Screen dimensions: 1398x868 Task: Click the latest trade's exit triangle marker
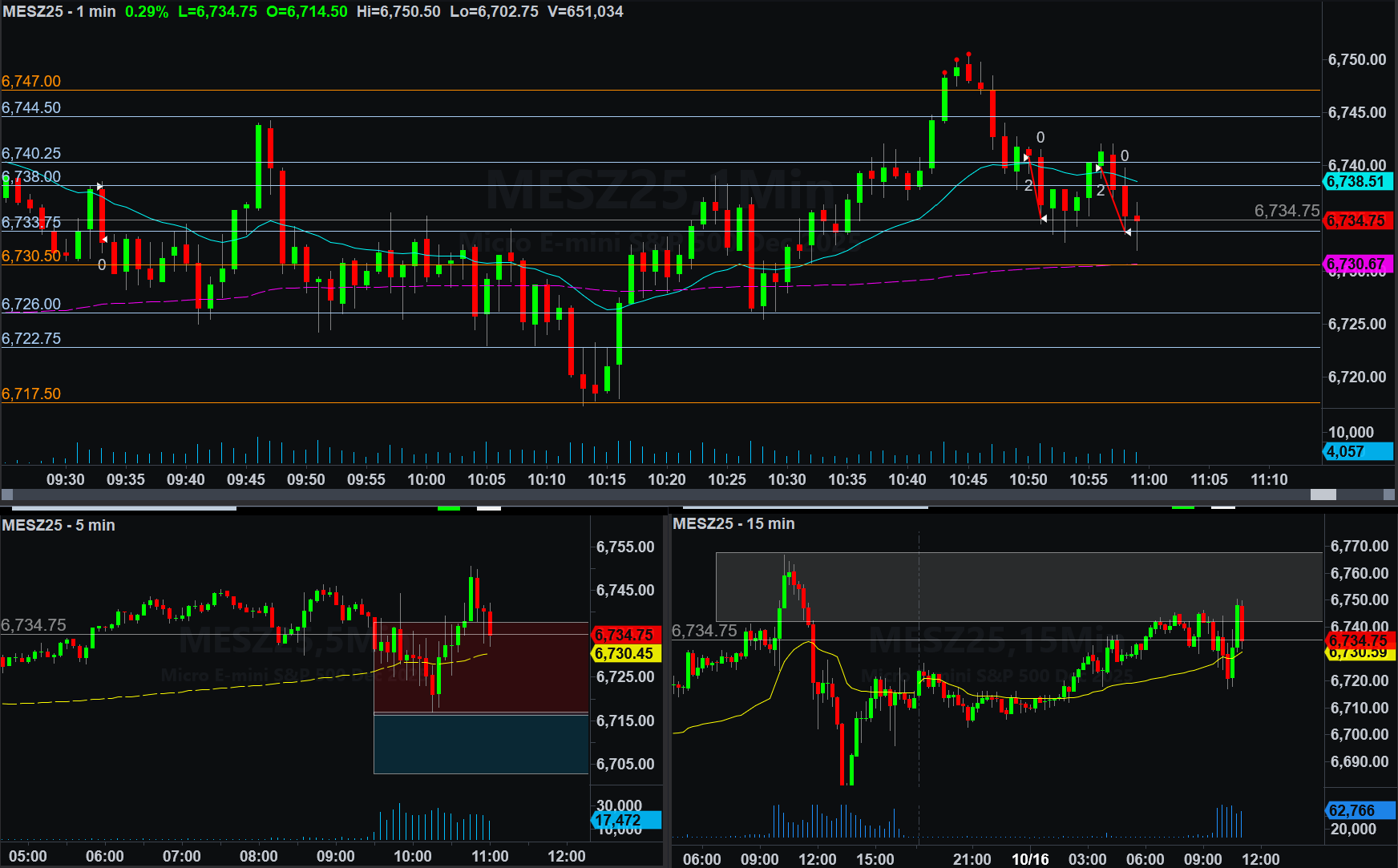(1128, 232)
